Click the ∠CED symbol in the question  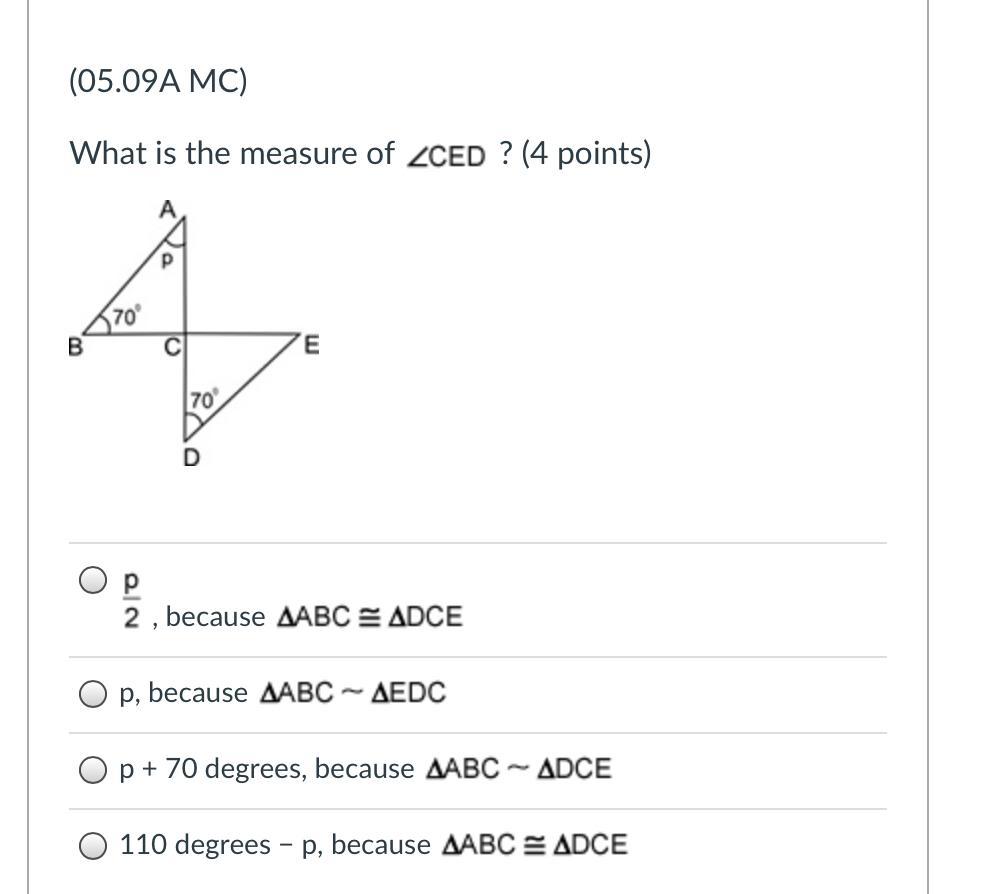coord(446,156)
